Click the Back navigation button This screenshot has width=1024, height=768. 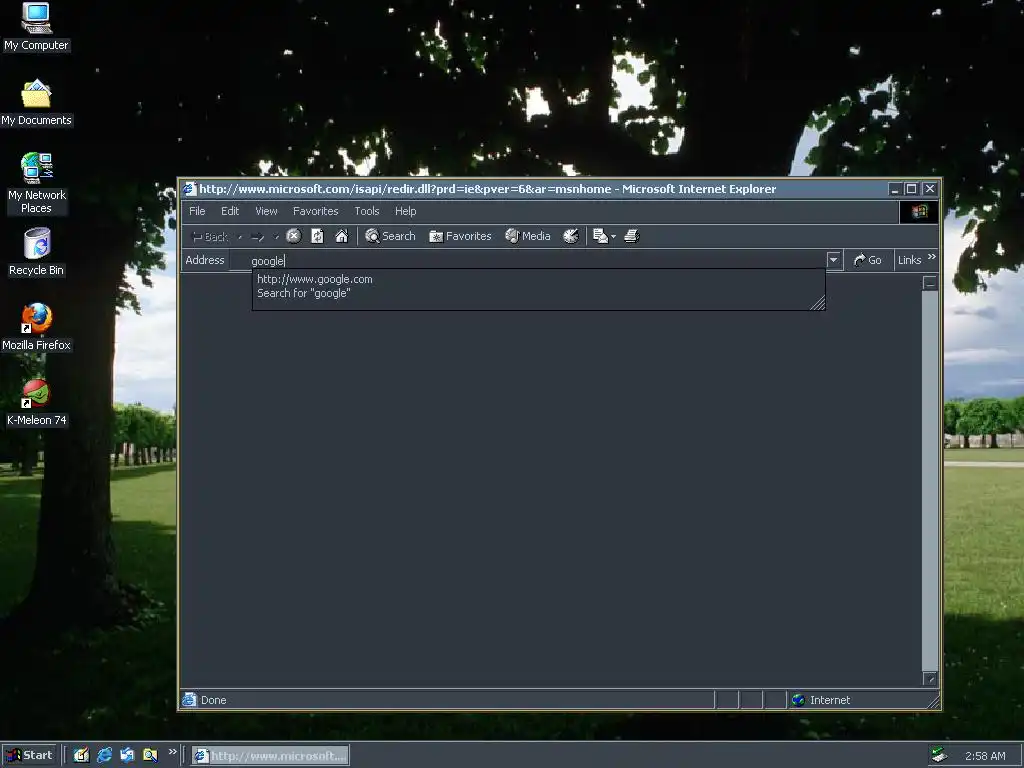(x=210, y=237)
